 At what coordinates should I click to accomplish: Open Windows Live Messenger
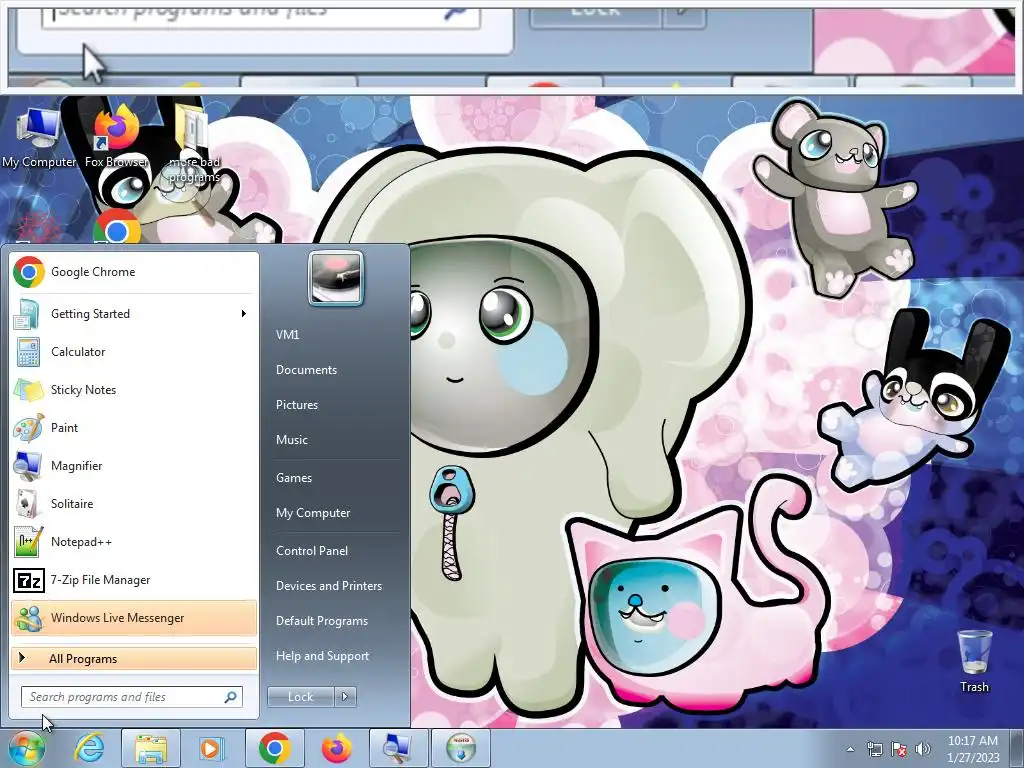tap(134, 618)
